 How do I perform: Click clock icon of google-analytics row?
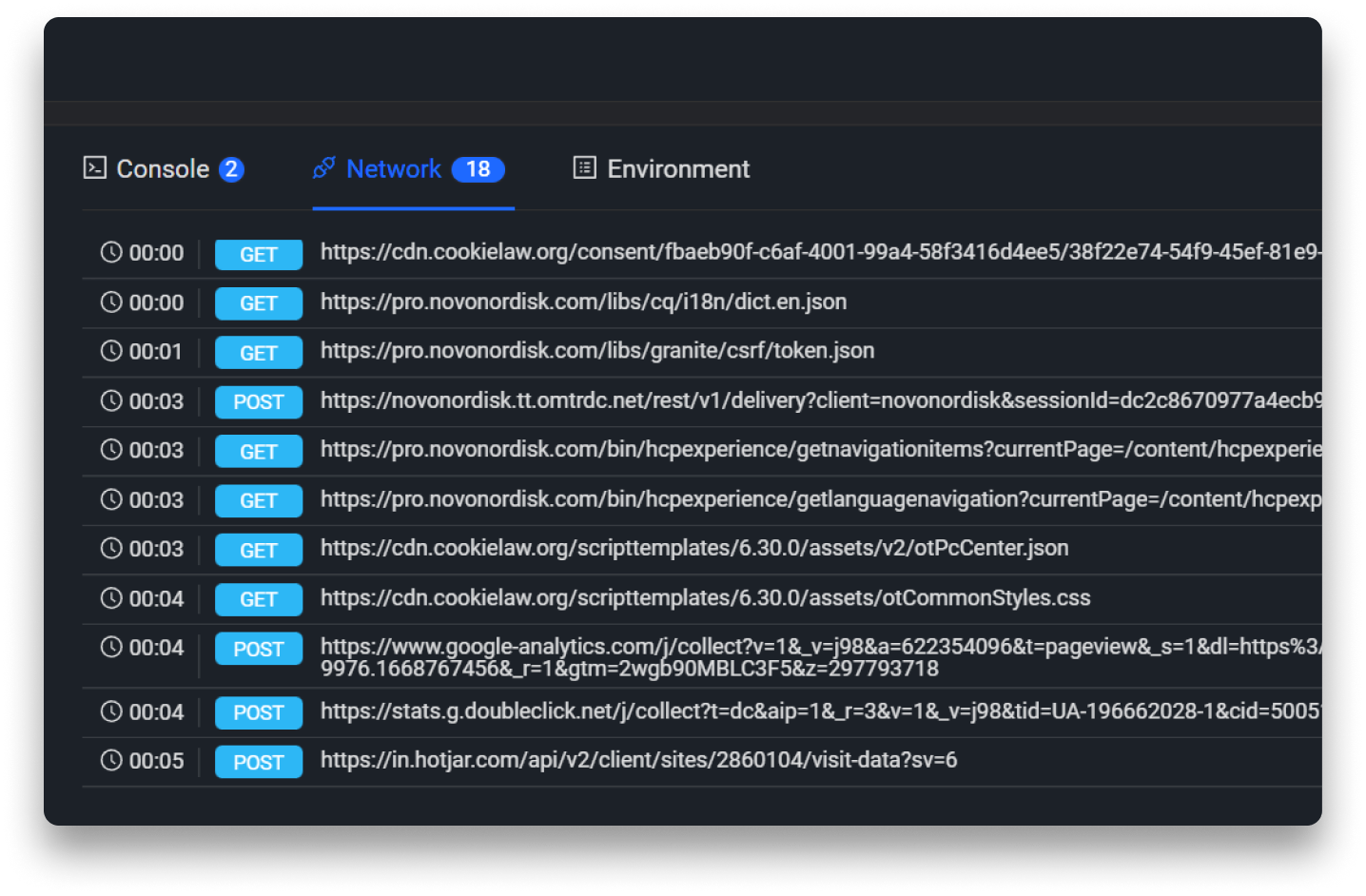pyautogui.click(x=111, y=648)
